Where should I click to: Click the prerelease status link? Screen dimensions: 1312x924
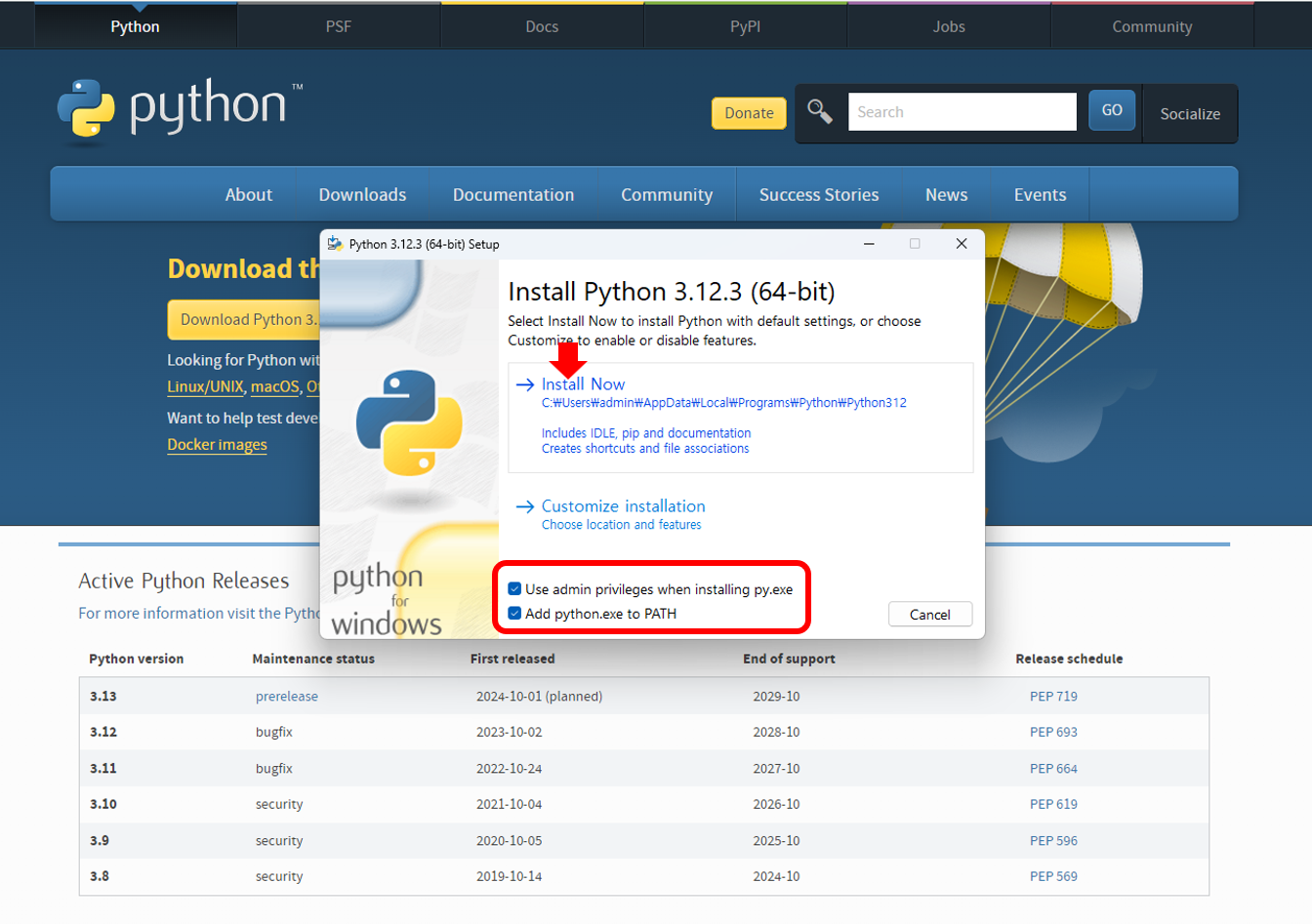click(287, 696)
